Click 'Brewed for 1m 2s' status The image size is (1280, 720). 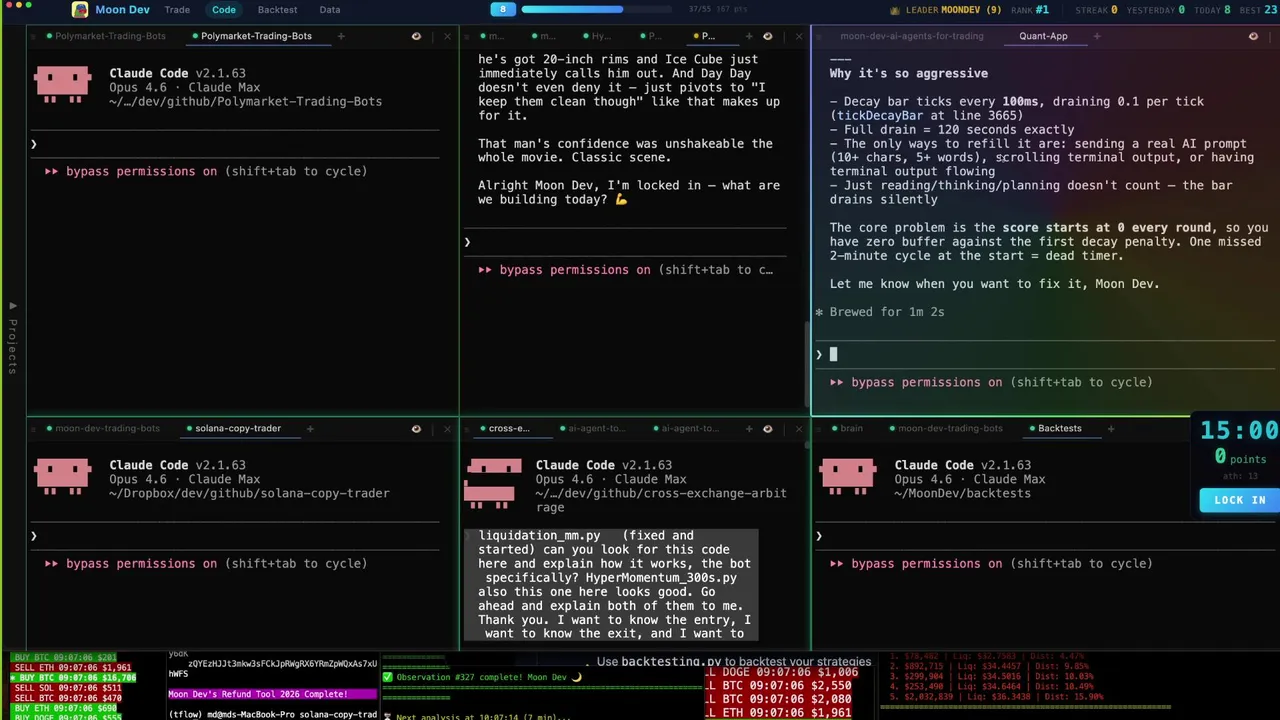[x=886, y=312]
